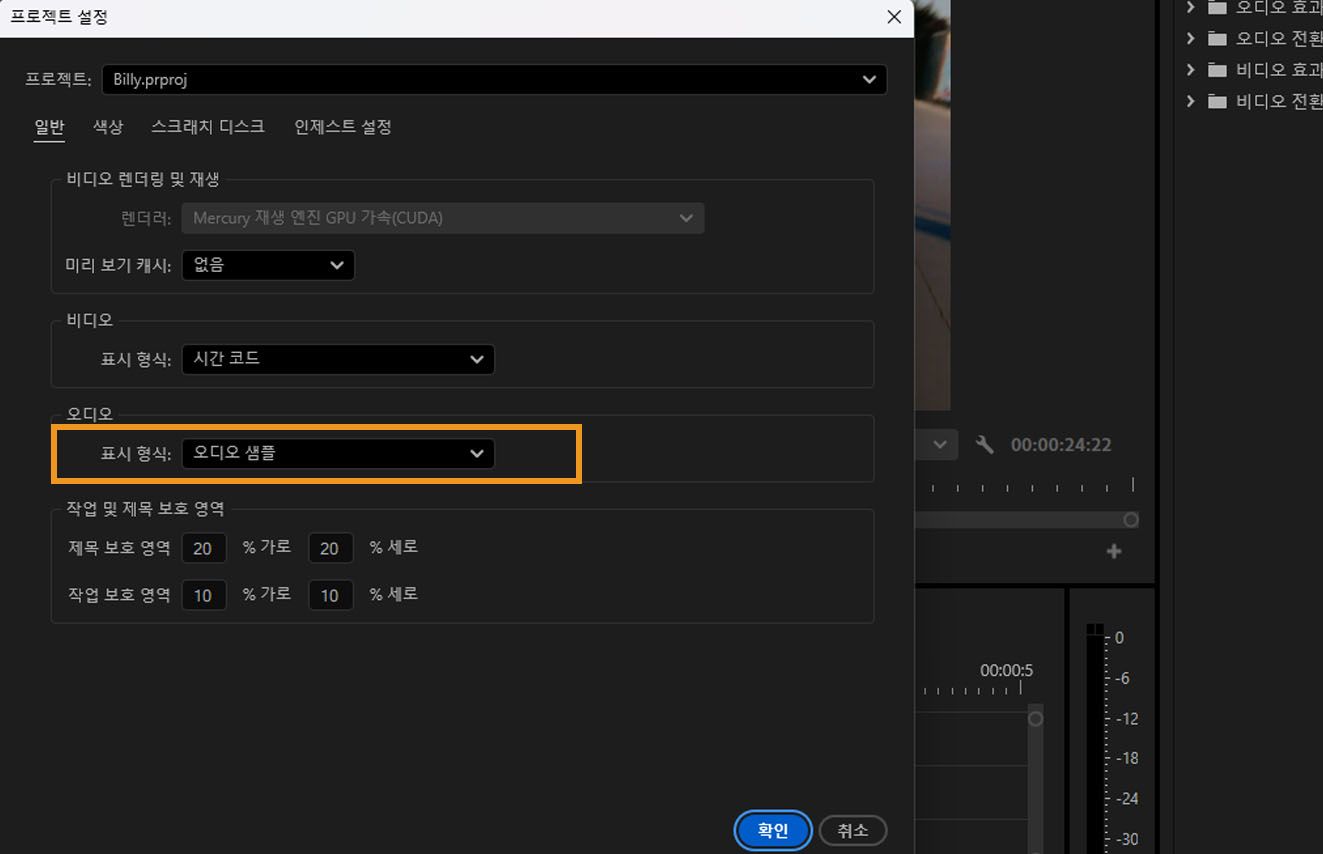1323x854 pixels.
Task: Click the 취소 button
Action: pos(853,830)
